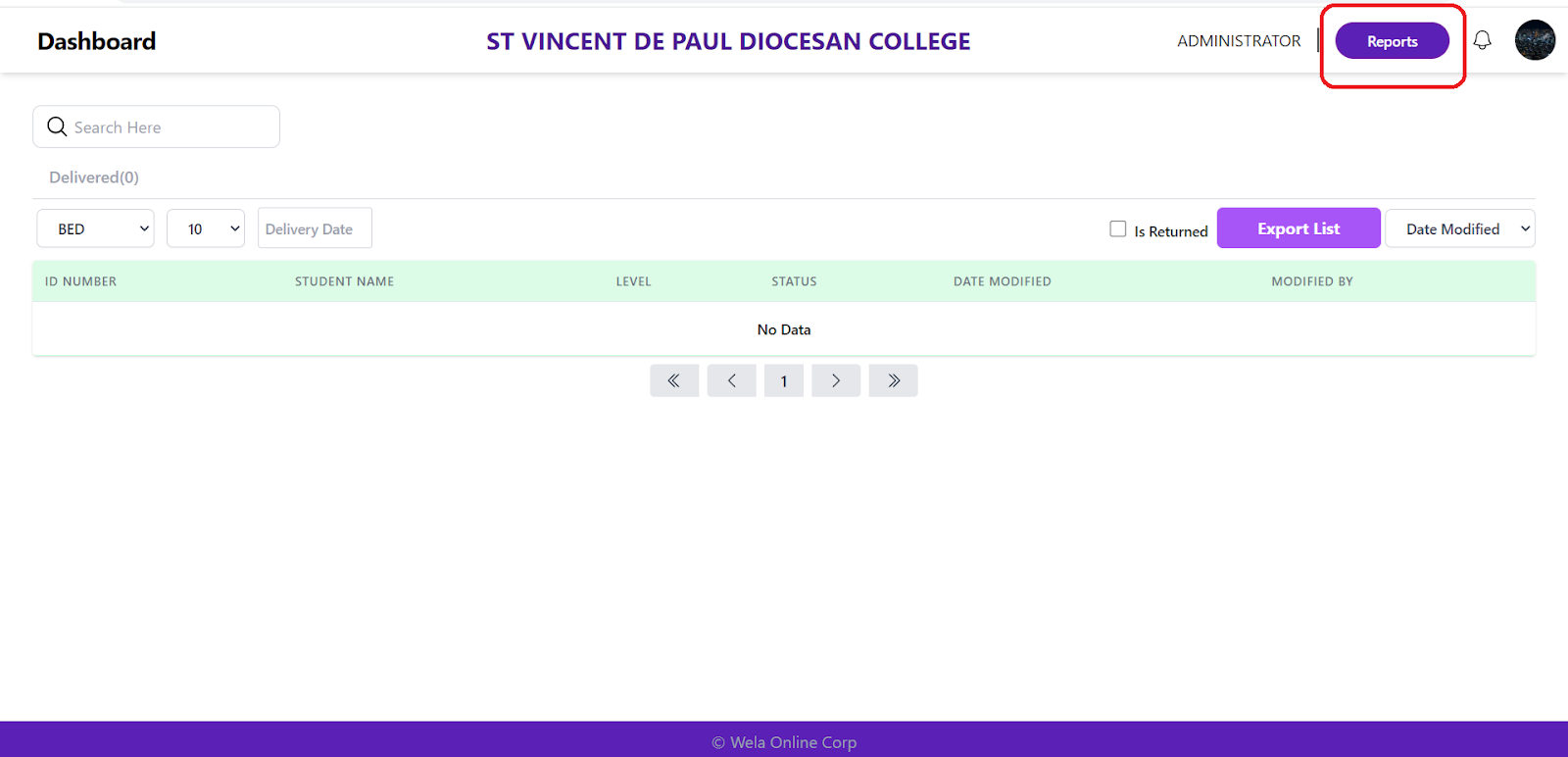Click the Reports button

[x=1392, y=41]
